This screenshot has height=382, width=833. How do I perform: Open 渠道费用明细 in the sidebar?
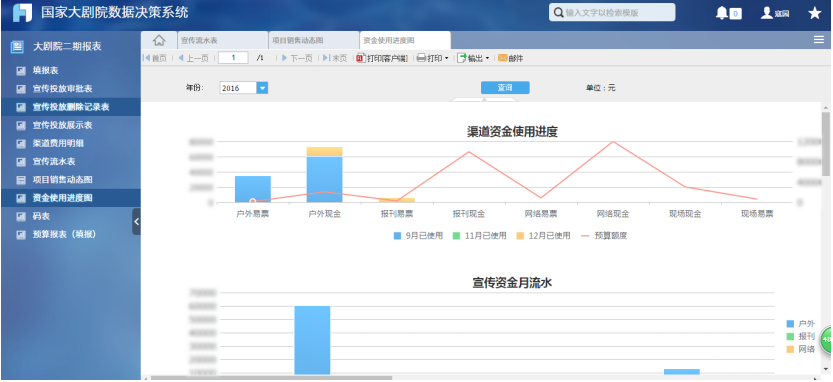(58, 143)
